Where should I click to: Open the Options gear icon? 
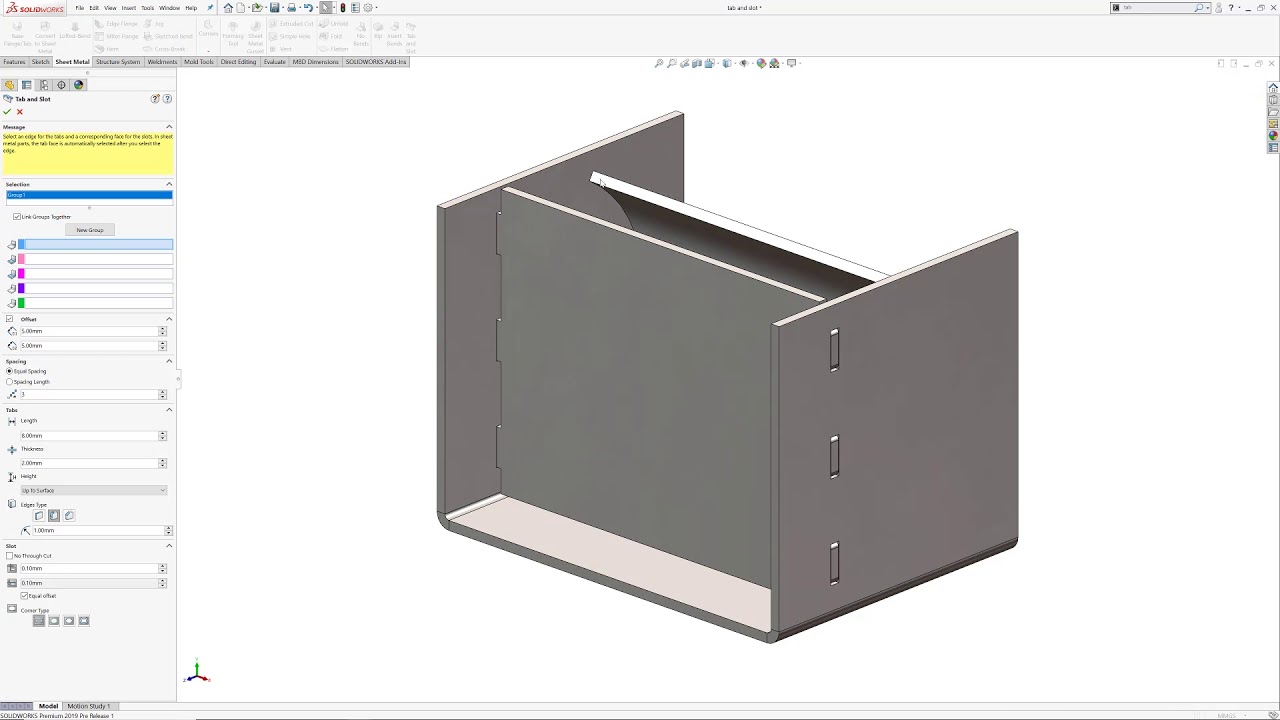[x=368, y=8]
